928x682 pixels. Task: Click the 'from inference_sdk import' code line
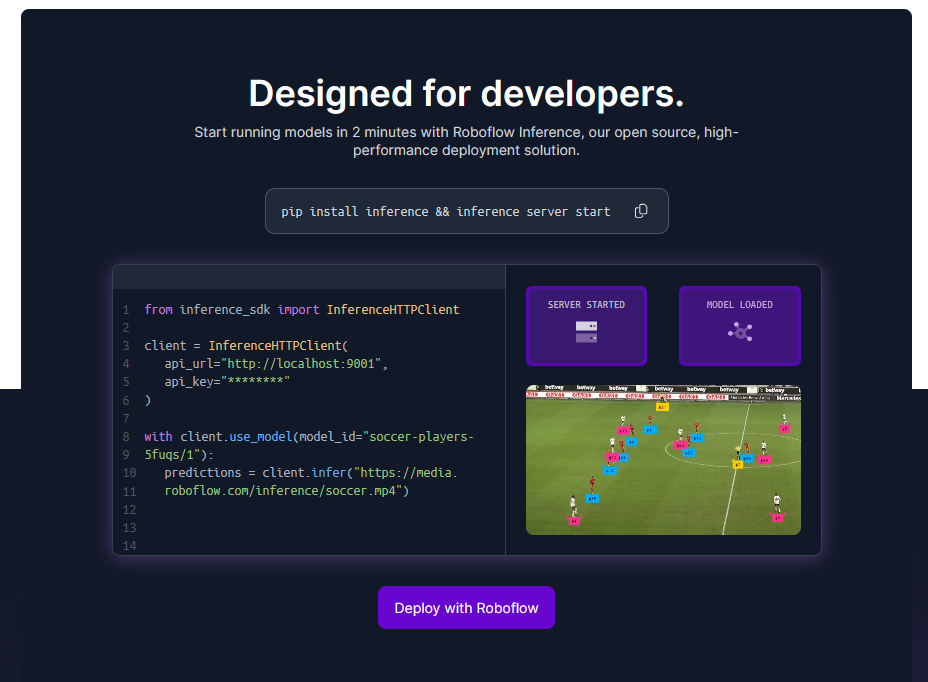pyautogui.click(x=302, y=310)
